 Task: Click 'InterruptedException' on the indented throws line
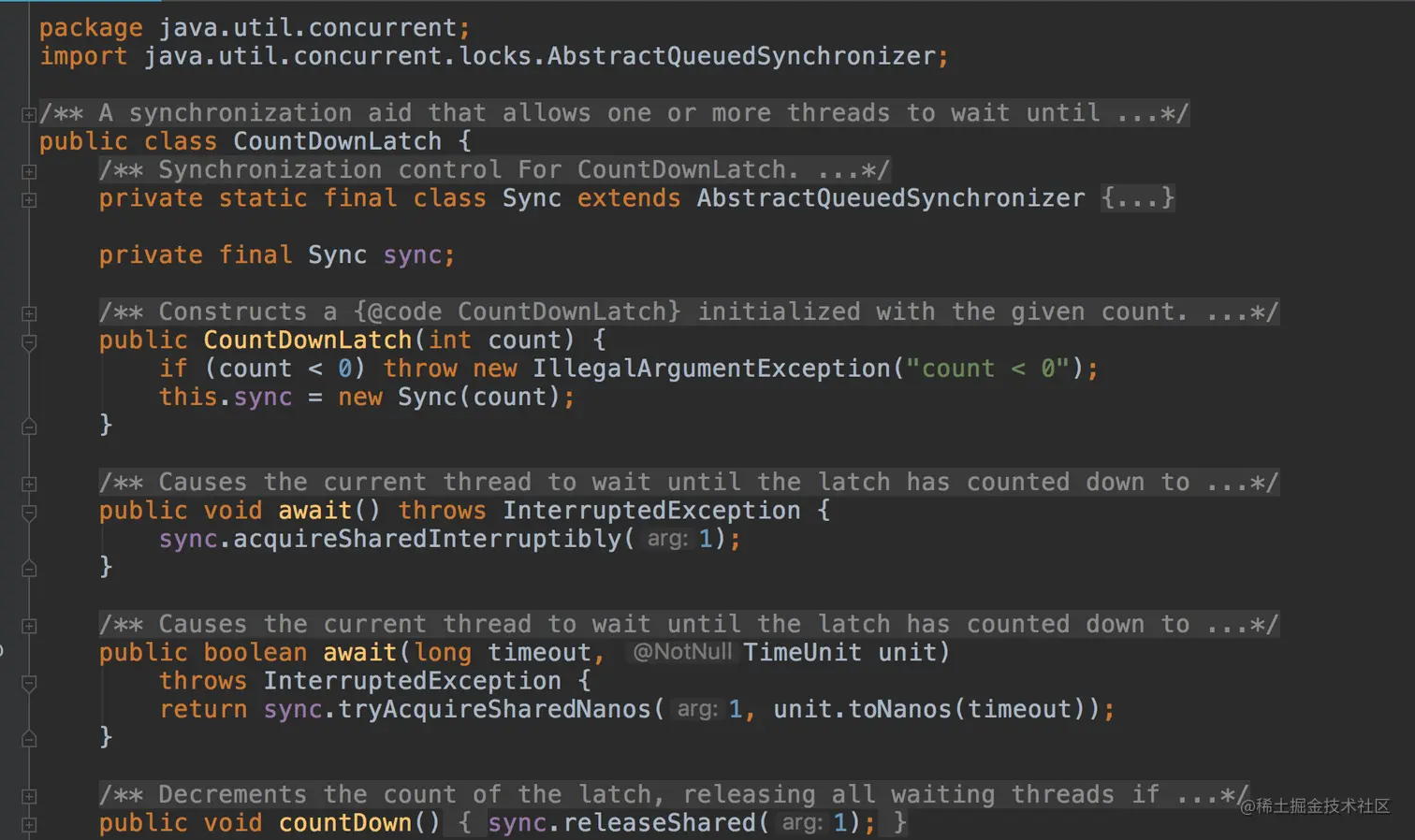pos(412,681)
